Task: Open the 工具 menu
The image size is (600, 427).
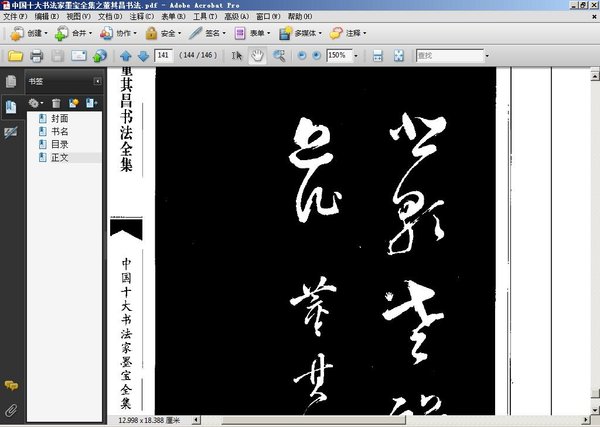Action: pos(205,16)
